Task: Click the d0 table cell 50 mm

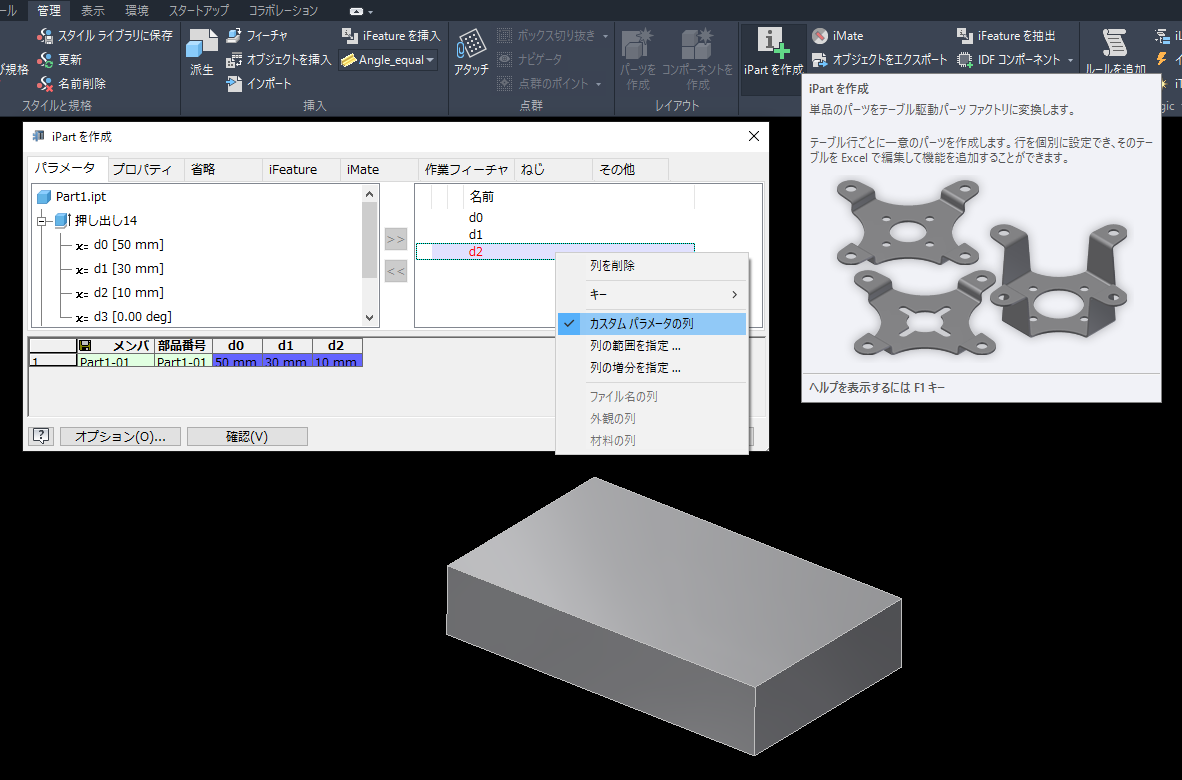Action: pyautogui.click(x=236, y=362)
